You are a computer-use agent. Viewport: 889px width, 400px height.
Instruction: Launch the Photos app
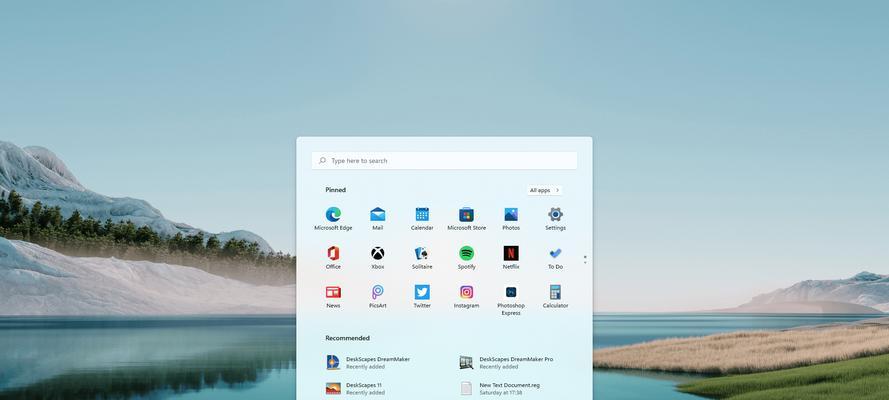tap(511, 219)
